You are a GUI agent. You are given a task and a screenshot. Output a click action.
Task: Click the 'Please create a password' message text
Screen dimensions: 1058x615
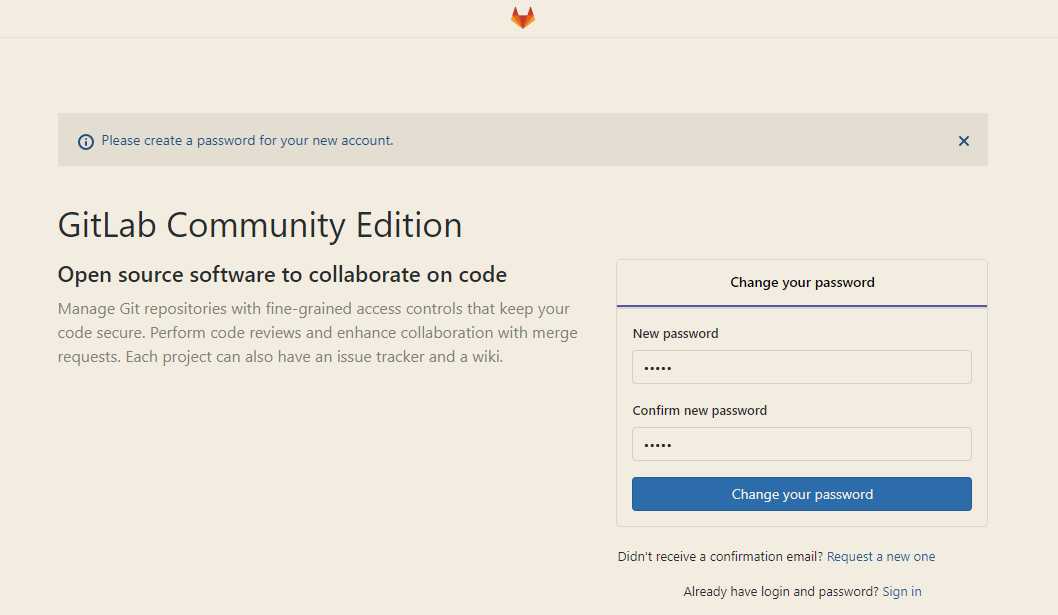tap(247, 140)
